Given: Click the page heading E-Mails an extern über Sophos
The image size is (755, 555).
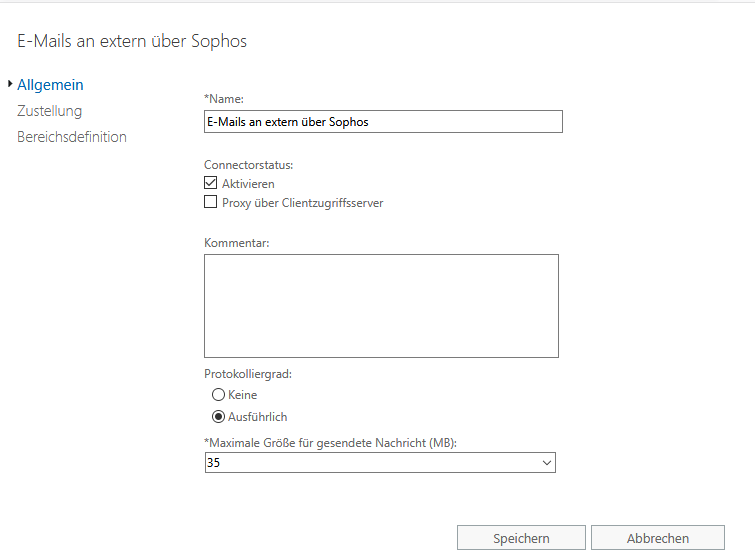Looking at the screenshot, I should (132, 41).
